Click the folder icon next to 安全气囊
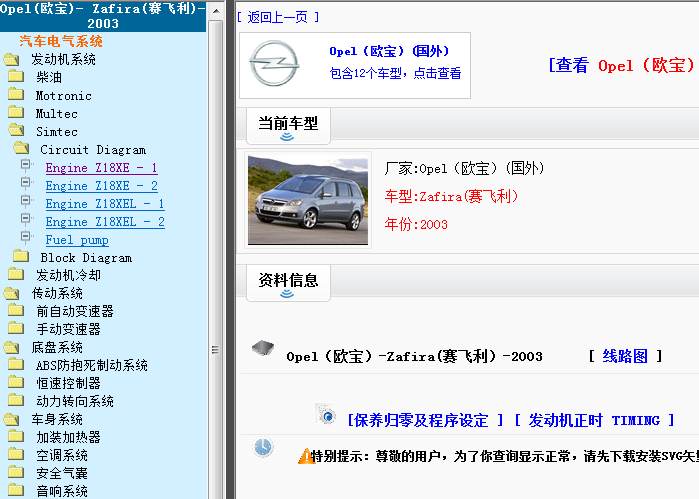 pyautogui.click(x=16, y=472)
